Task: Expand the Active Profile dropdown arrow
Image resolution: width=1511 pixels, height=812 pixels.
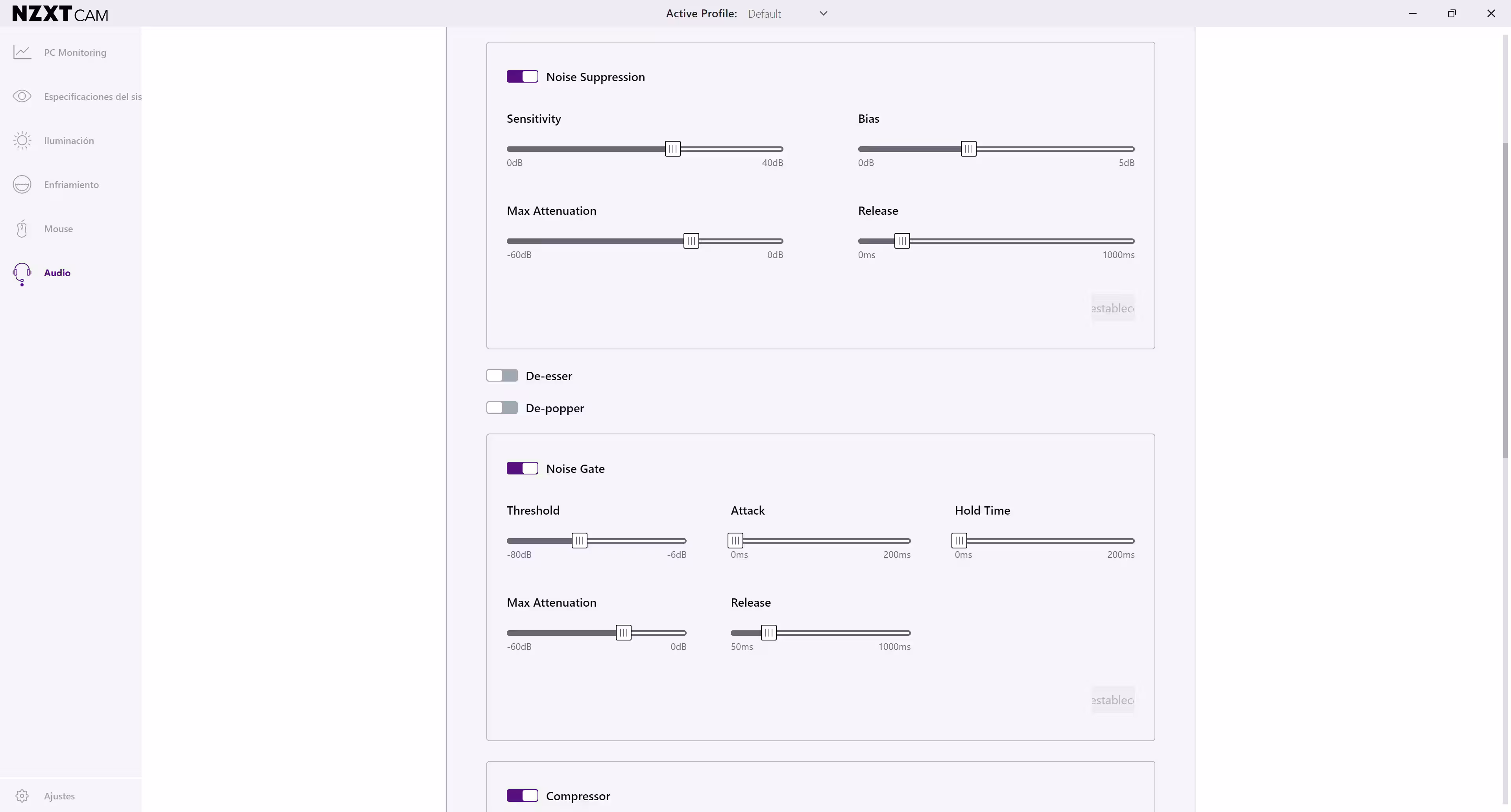Action: coord(823,13)
